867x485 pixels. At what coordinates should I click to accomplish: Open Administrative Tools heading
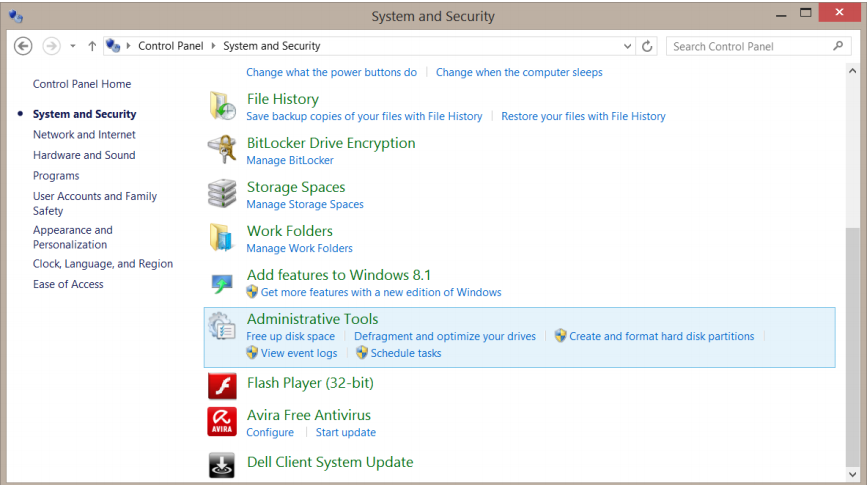312,319
